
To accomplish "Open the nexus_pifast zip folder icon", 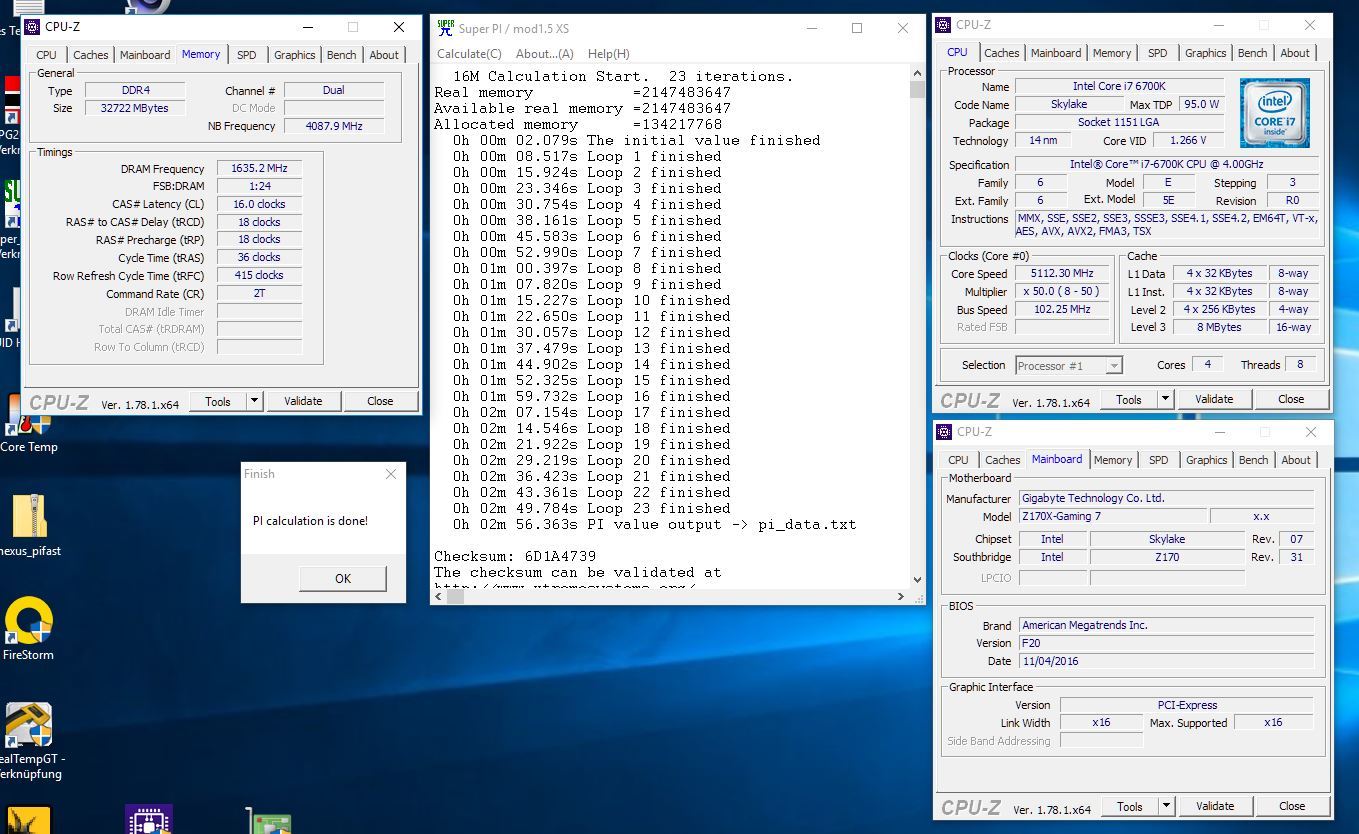I will coord(29,516).
